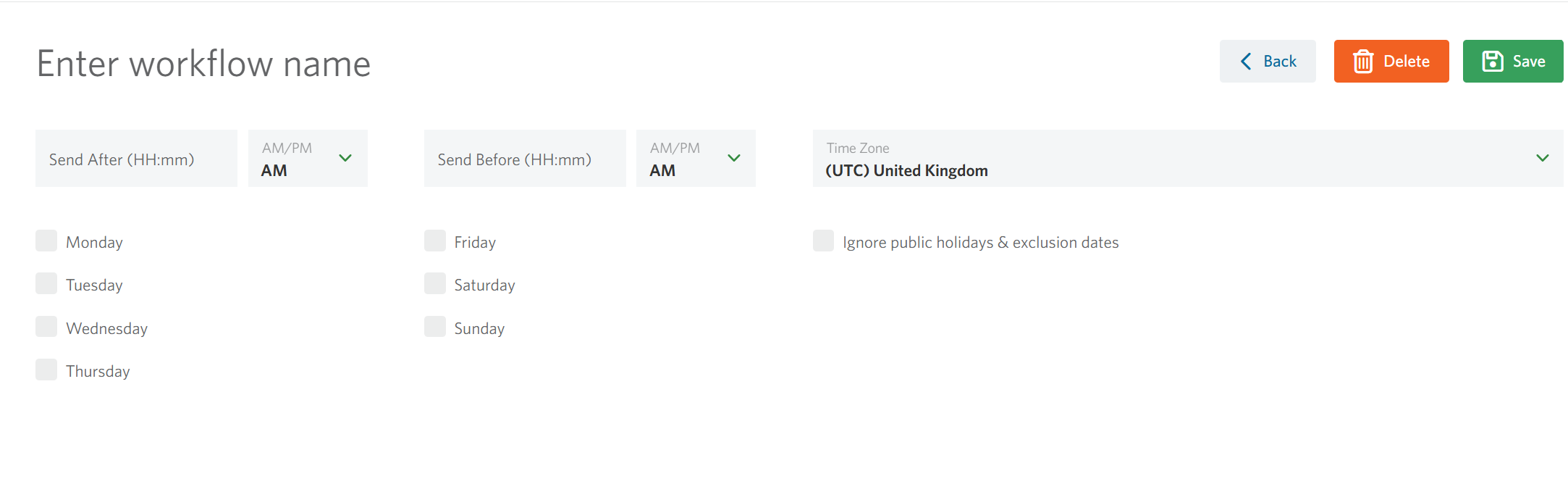Click the Send Before AM/PM chevron arrow

click(734, 158)
